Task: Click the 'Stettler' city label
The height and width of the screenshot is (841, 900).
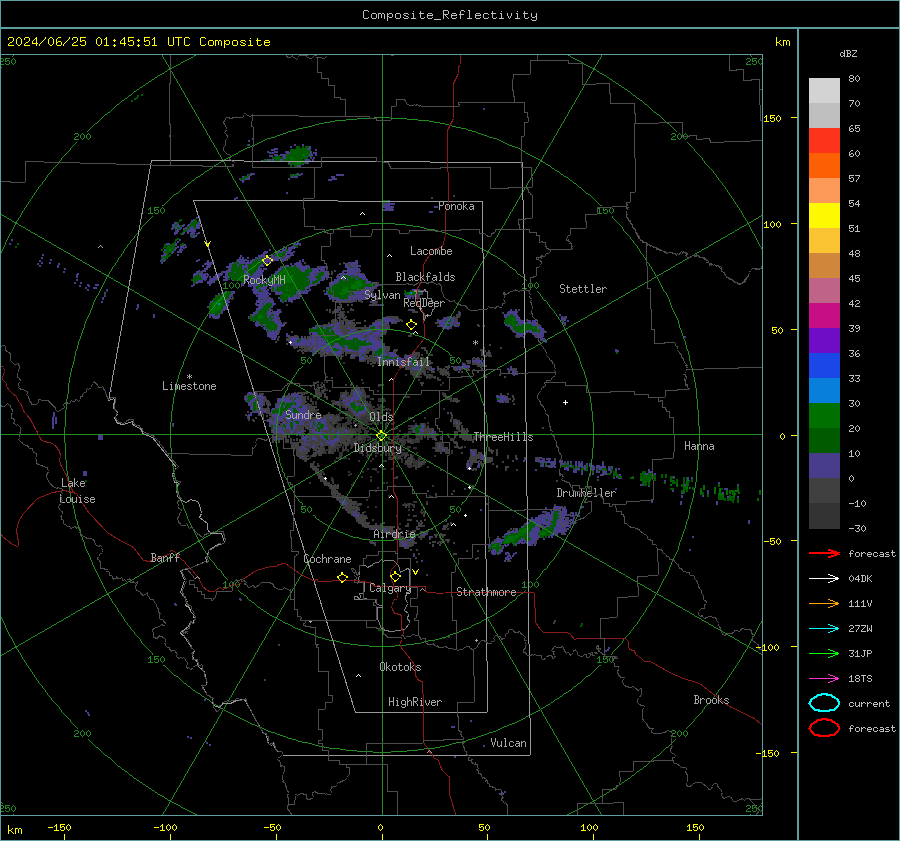Action: pos(583,289)
